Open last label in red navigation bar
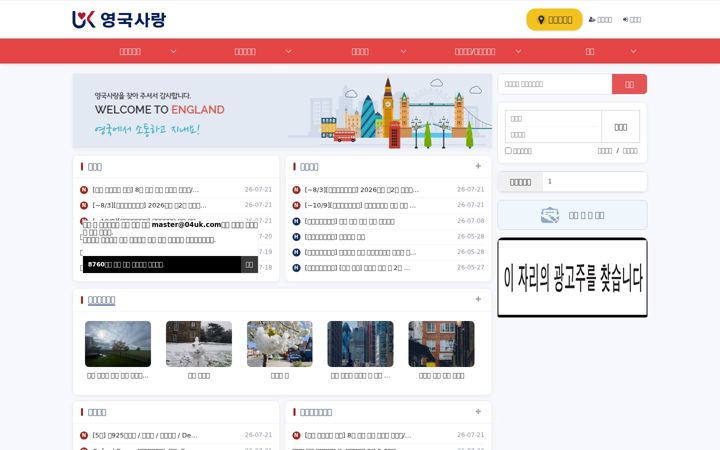 pyautogui.click(x=590, y=51)
